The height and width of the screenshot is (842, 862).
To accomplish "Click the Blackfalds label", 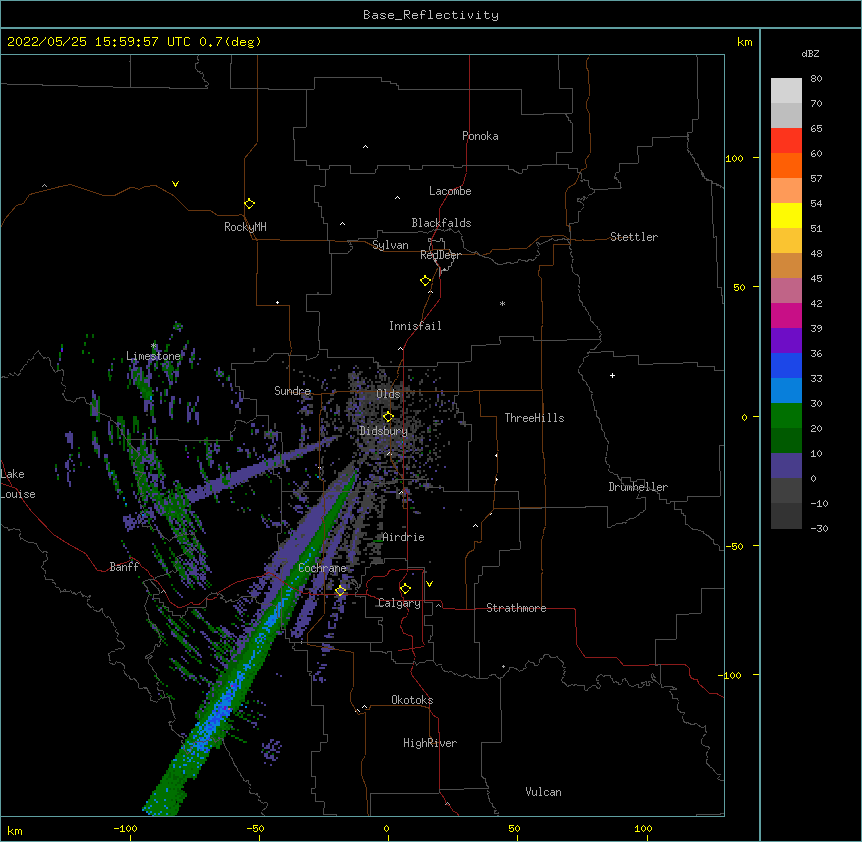I will pos(441,223).
